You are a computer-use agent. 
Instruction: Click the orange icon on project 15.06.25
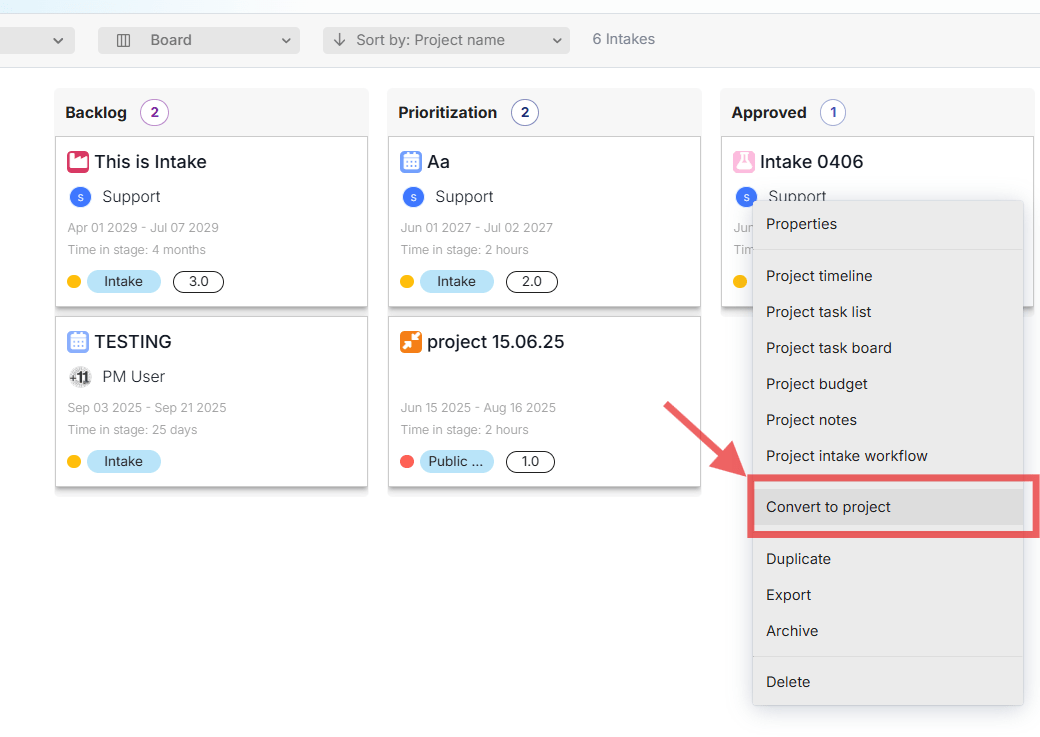click(411, 342)
